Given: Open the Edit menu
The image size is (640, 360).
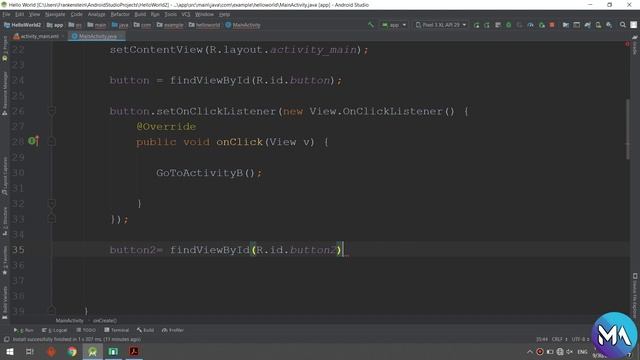Looking at the screenshot, I should [x=19, y=14].
